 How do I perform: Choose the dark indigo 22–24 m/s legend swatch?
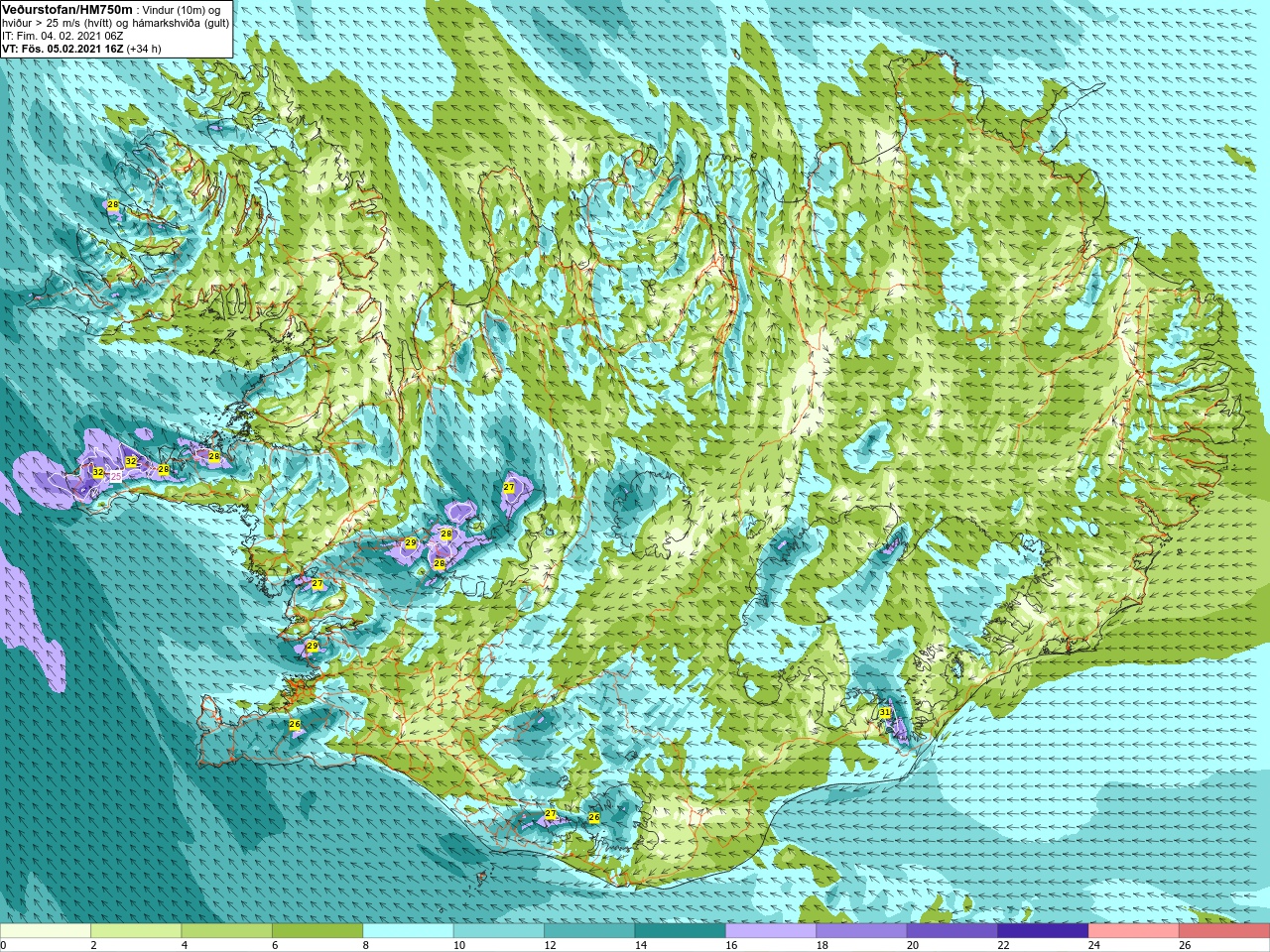click(x=1043, y=931)
